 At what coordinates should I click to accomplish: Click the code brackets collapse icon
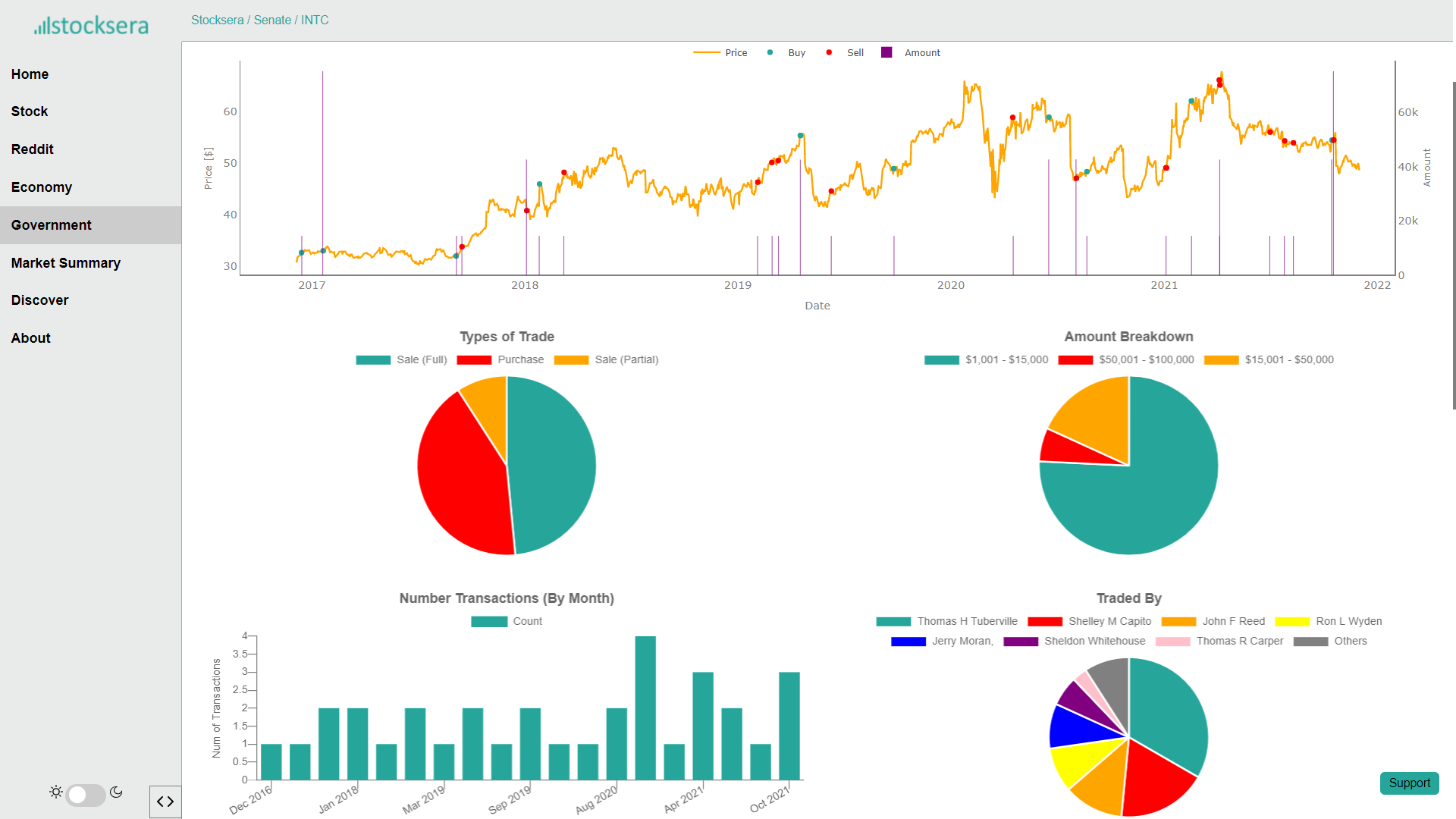tap(165, 802)
